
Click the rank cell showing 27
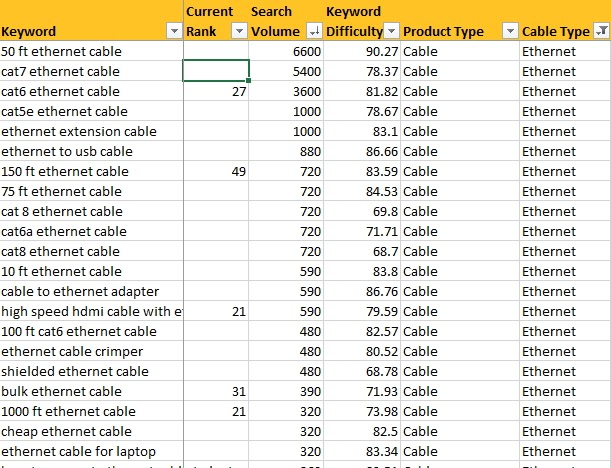pyautogui.click(x=216, y=91)
